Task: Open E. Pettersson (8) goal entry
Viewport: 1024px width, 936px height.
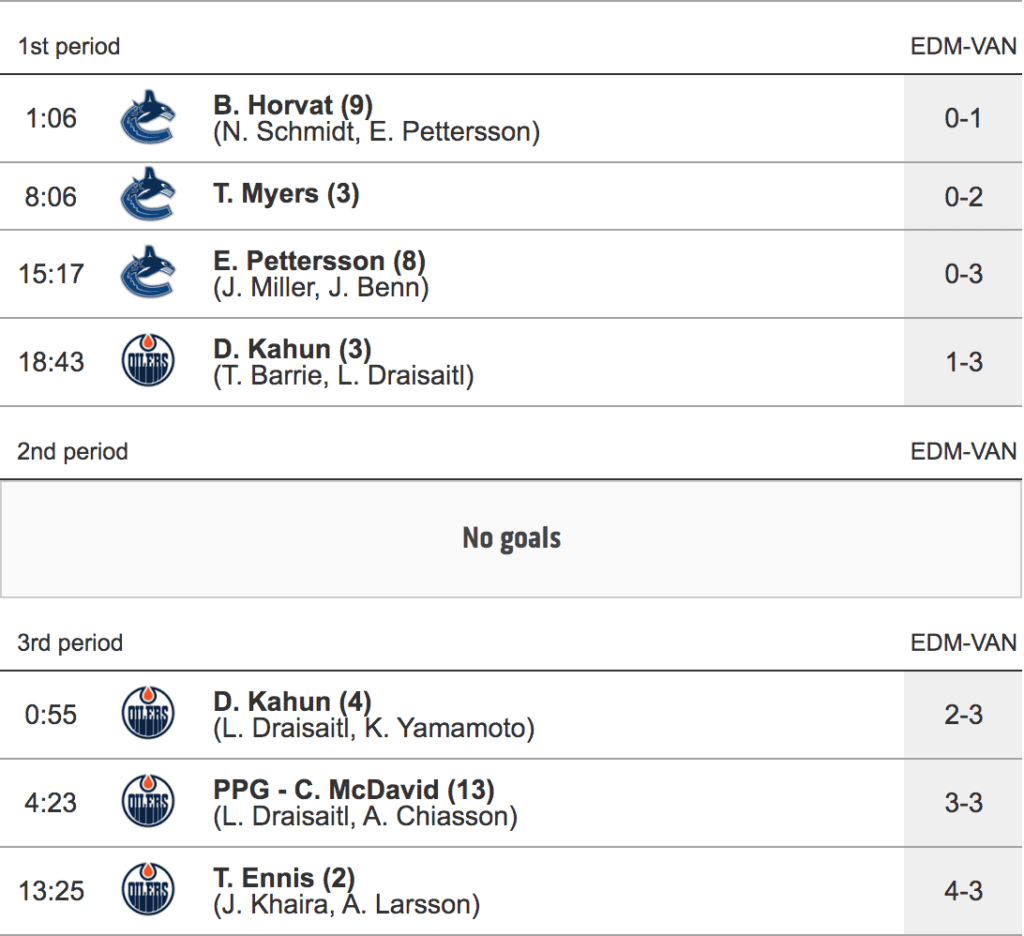Action: tap(319, 261)
